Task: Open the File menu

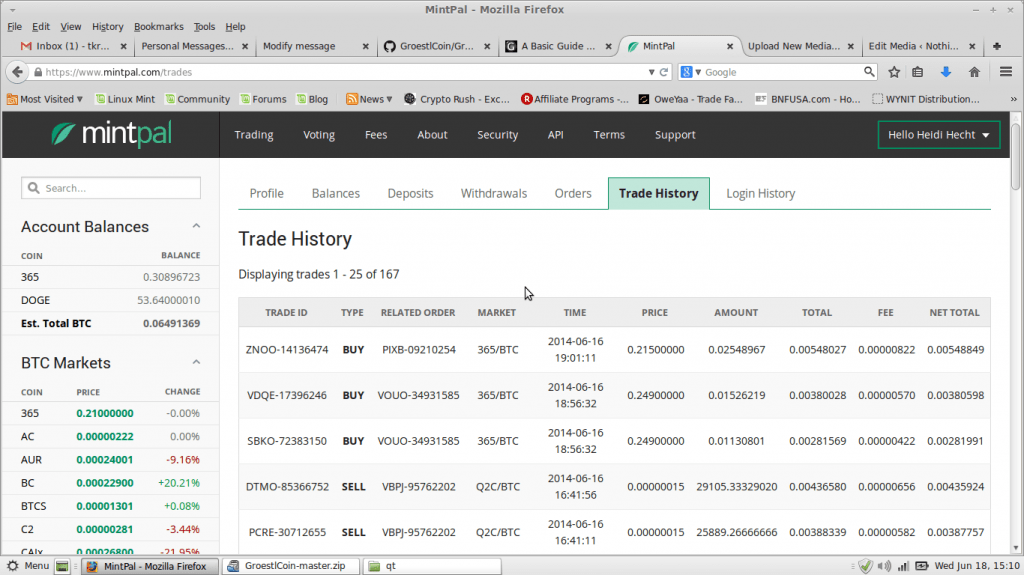Action: 14,27
